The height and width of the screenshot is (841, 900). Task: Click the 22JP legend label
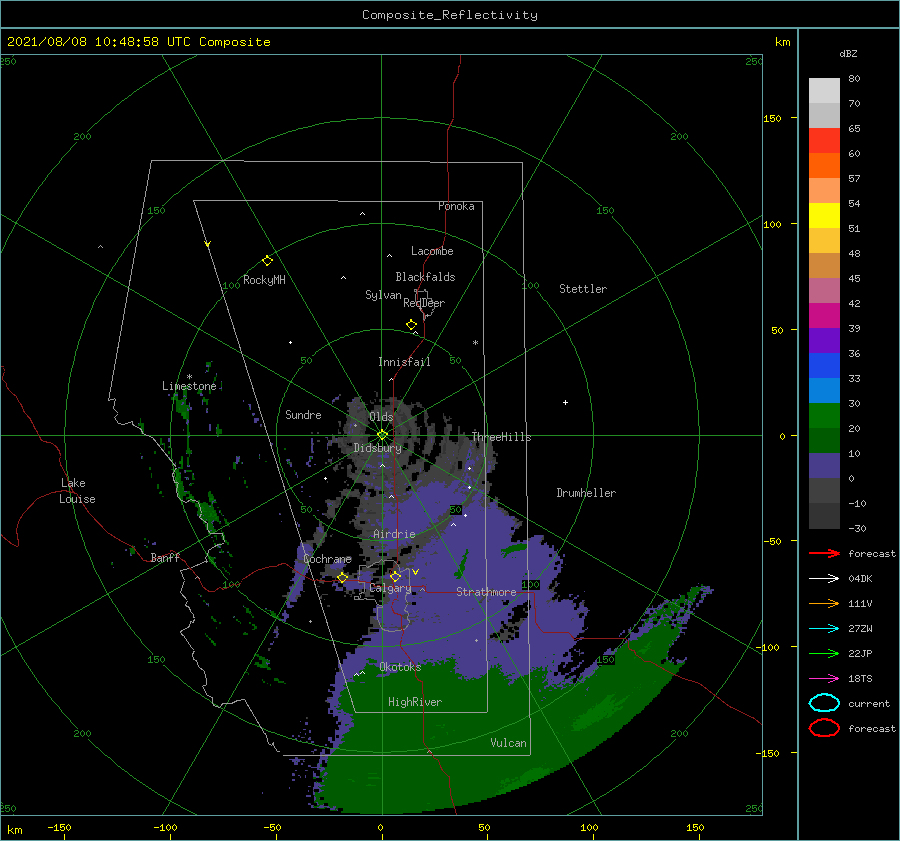[860, 653]
